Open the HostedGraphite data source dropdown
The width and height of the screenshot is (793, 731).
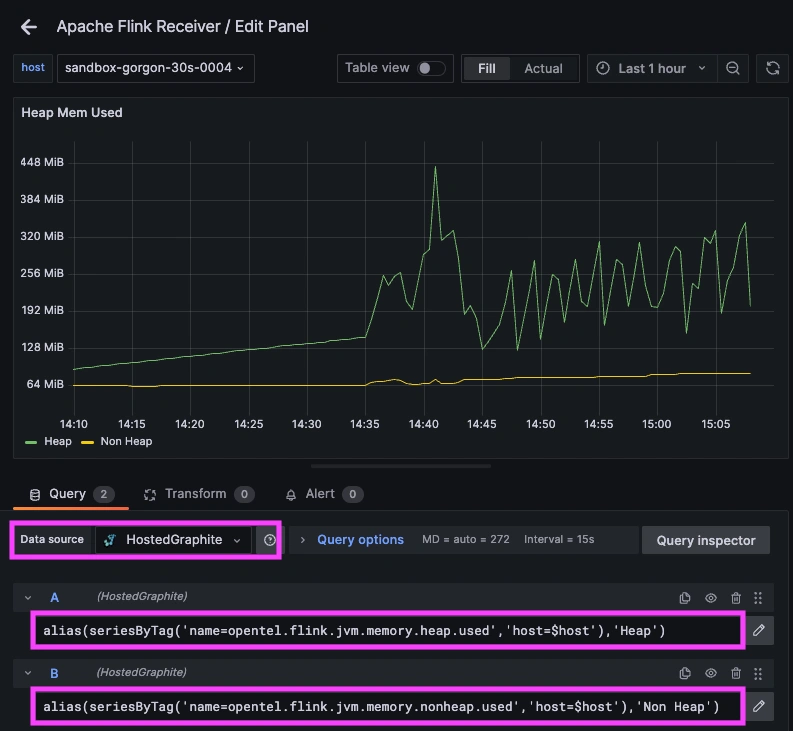click(173, 540)
